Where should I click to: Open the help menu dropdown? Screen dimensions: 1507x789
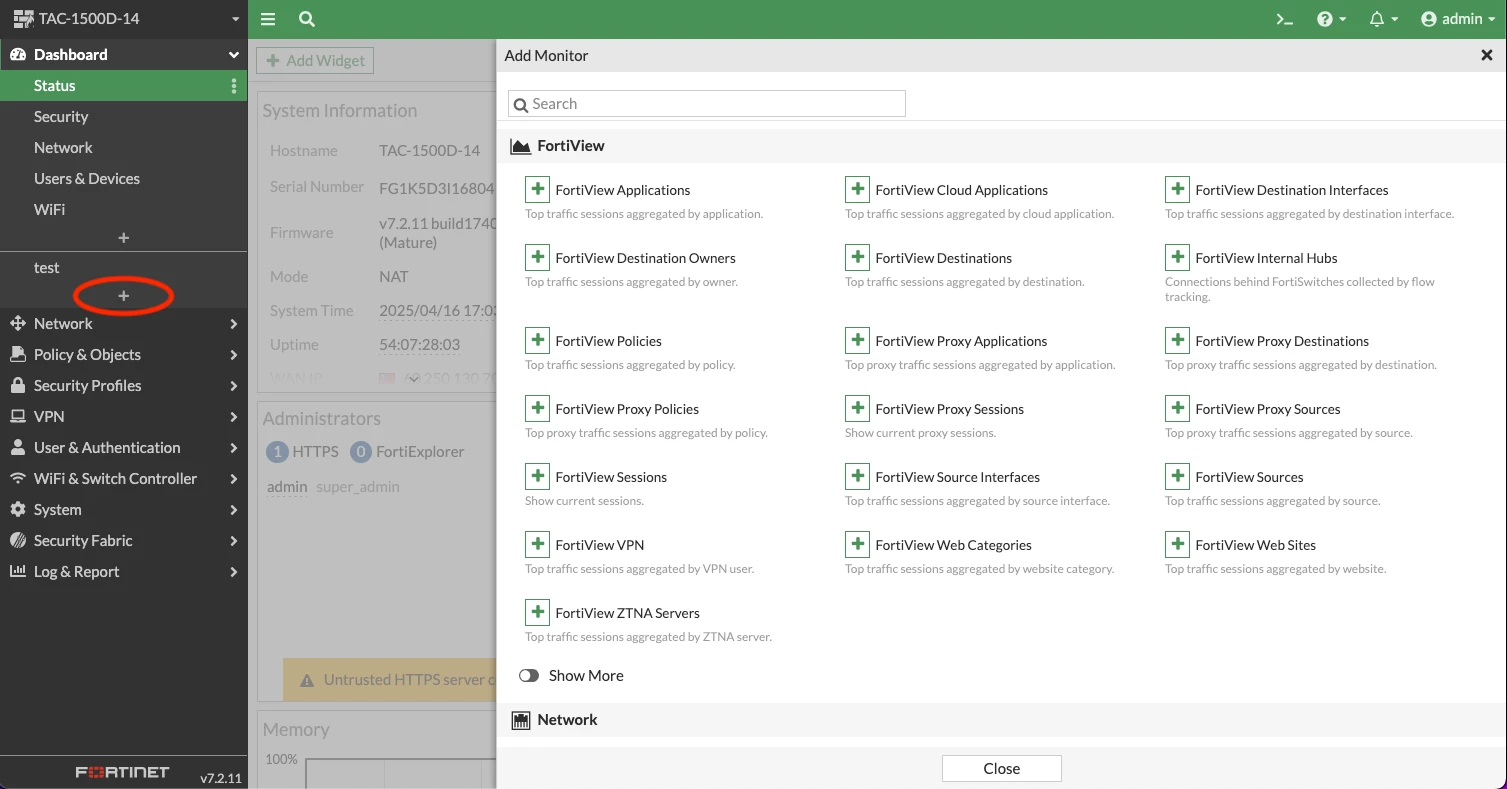(1331, 19)
